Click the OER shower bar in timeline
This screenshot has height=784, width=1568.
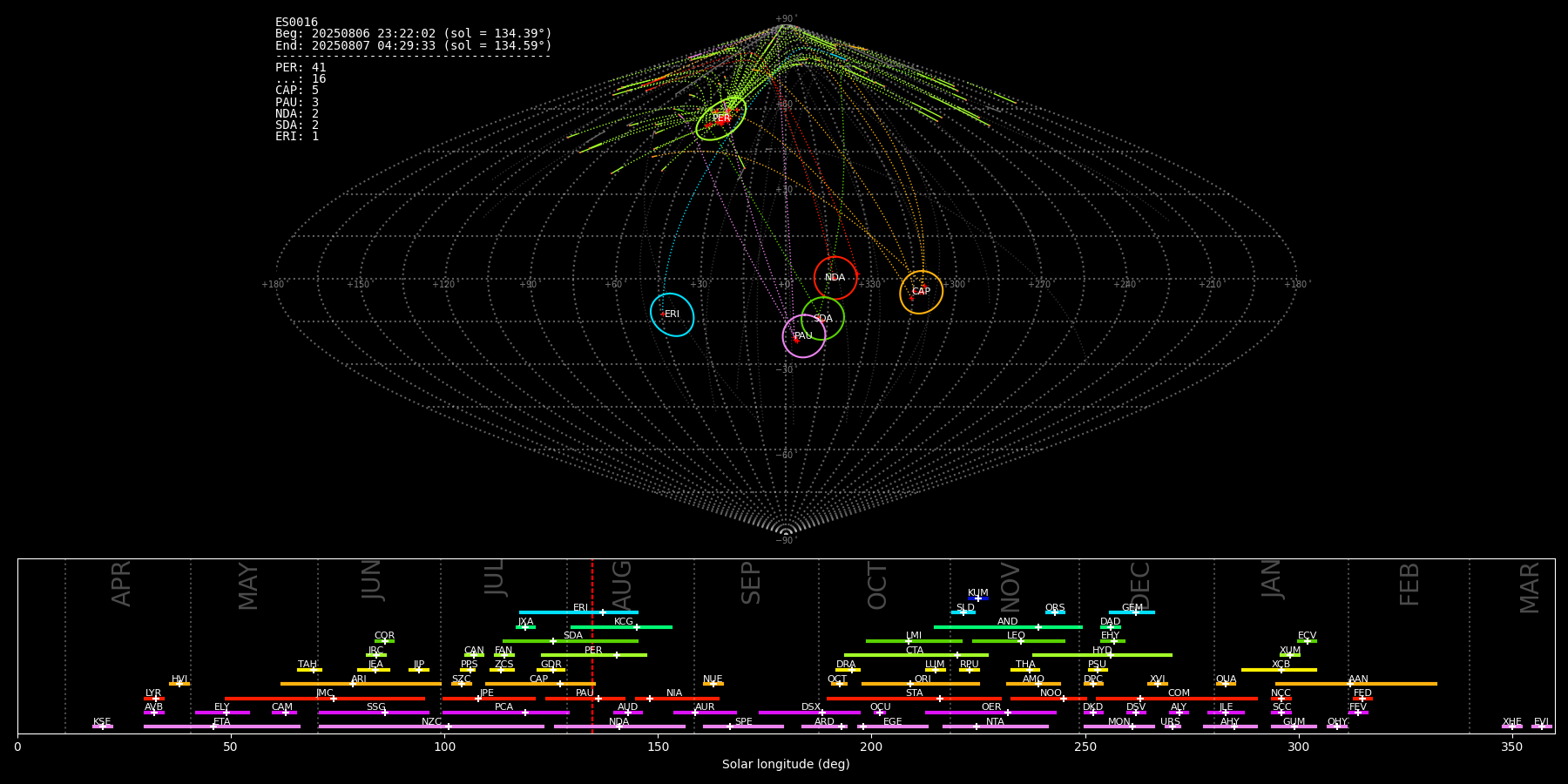click(x=990, y=713)
